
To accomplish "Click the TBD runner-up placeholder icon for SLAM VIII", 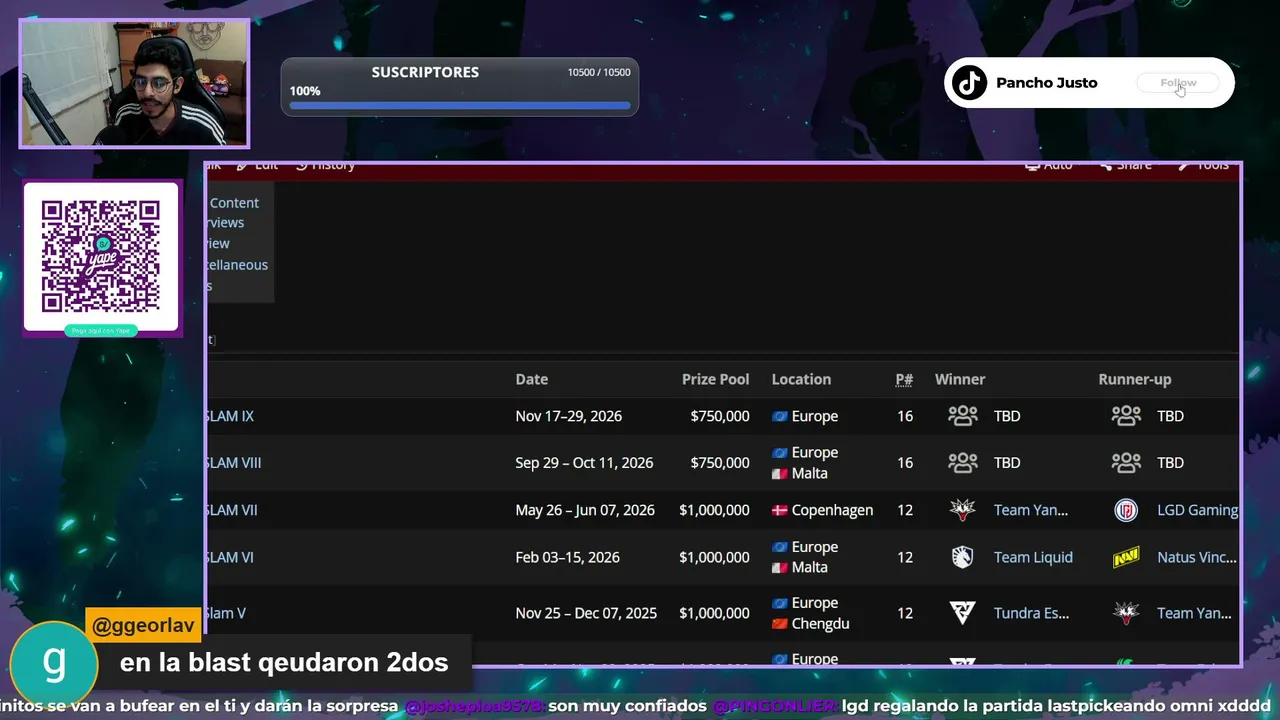I will 1126,463.
